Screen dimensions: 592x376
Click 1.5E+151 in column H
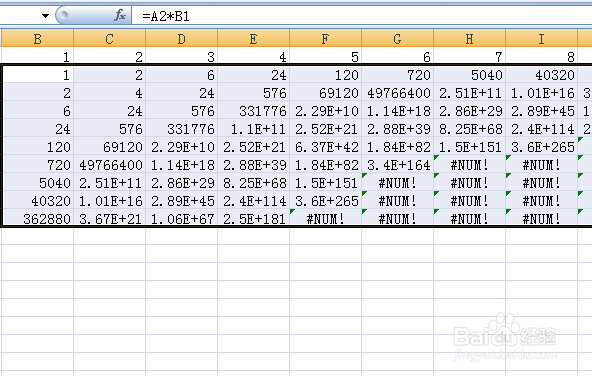(x=469, y=147)
